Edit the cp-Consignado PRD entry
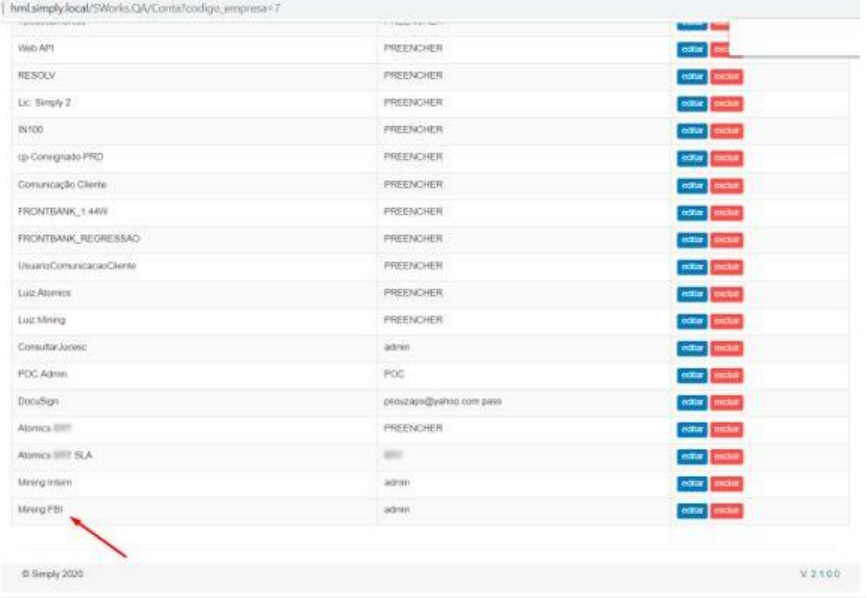Screen dimensions: 867x598 pyautogui.click(x=692, y=158)
